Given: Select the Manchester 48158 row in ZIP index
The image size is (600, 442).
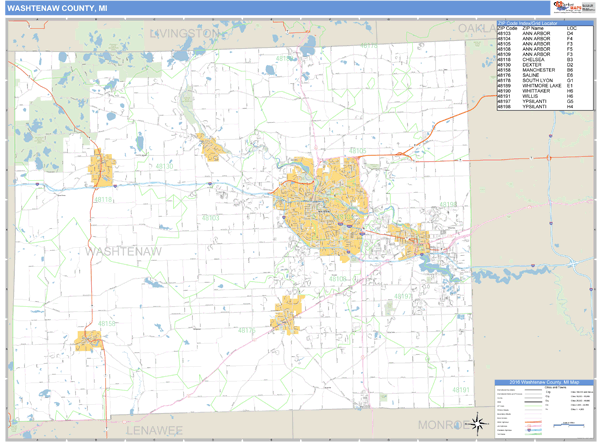Looking at the screenshot, I should (541, 70).
